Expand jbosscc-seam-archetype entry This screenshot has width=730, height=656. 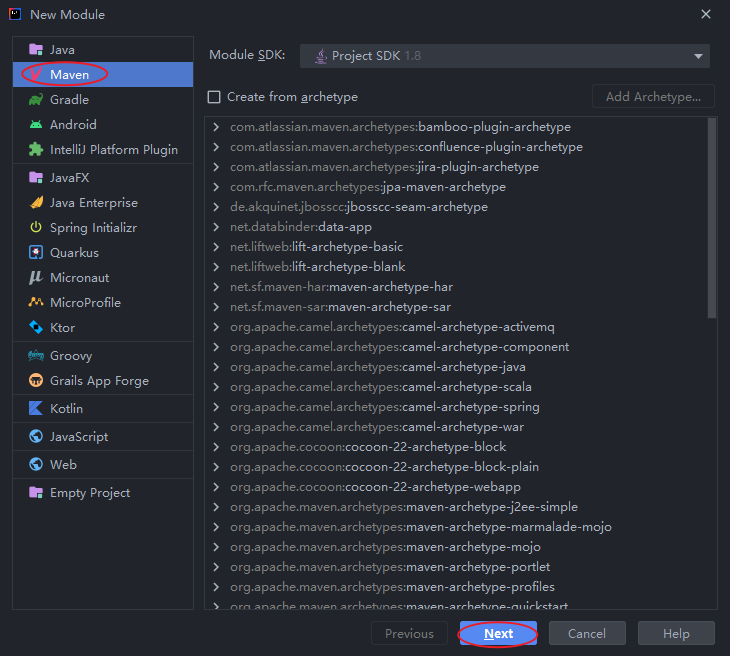216,207
